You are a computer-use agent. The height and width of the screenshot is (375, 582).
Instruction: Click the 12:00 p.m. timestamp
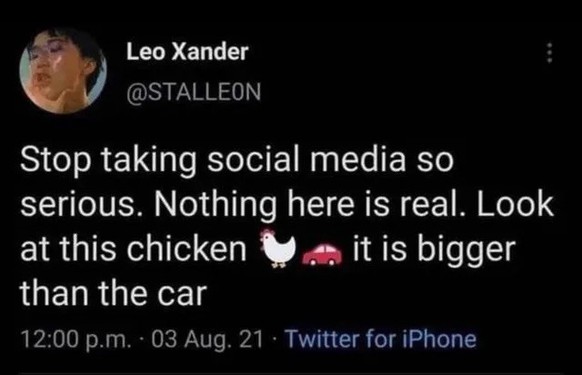point(76,340)
